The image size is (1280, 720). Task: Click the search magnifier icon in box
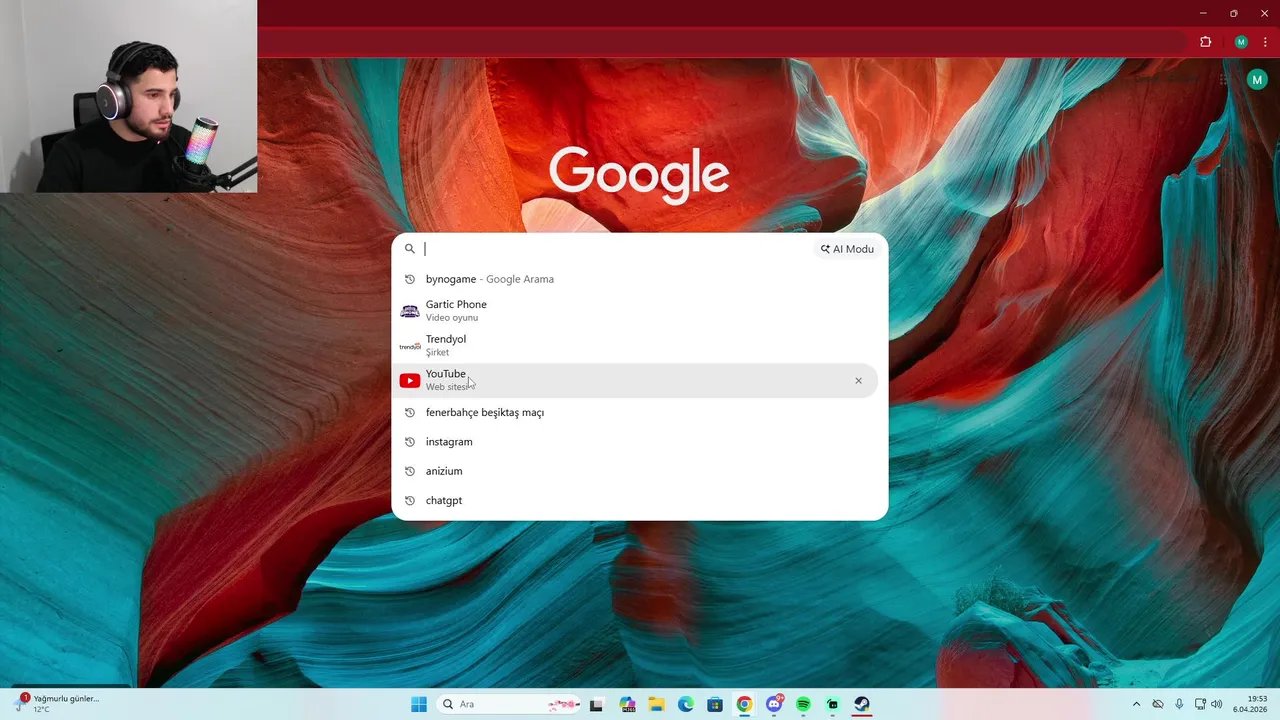410,249
